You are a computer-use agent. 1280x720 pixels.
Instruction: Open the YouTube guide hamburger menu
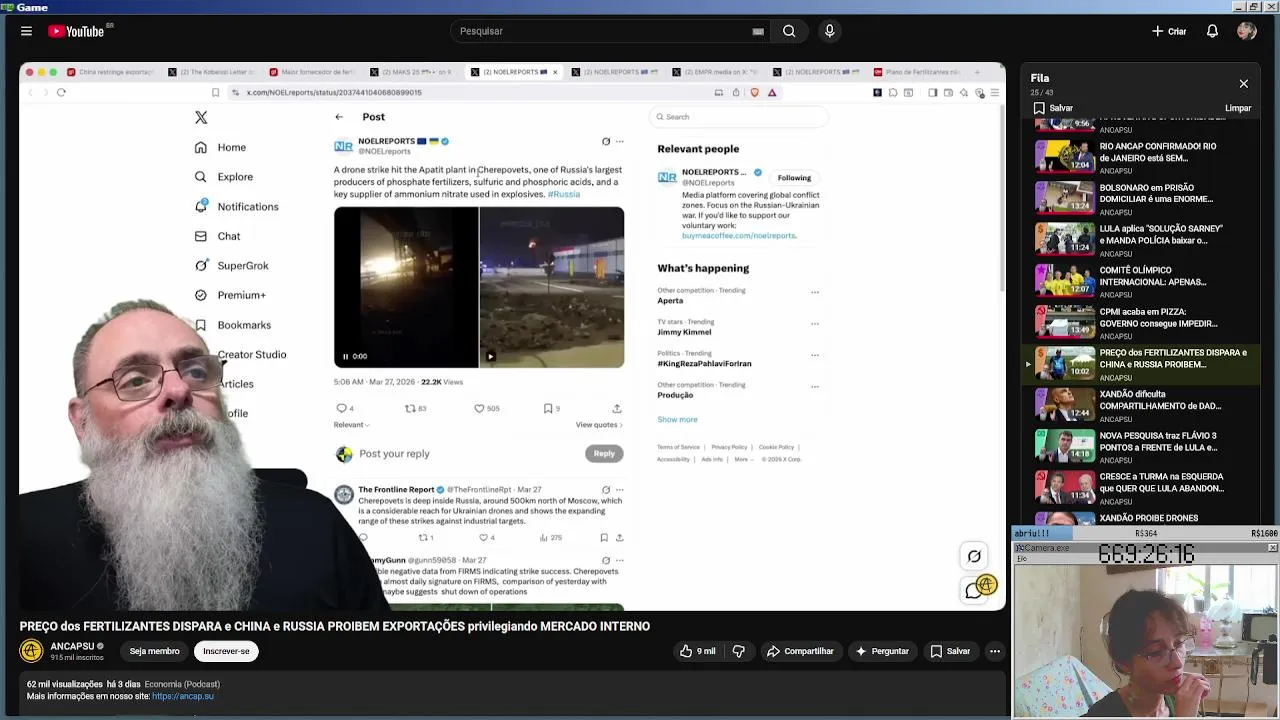26,31
